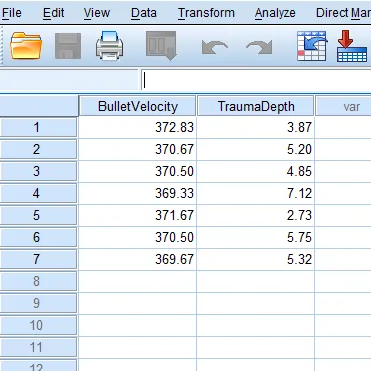Screen dimensions: 371x371
Task: Select the TraumaDepth column header
Action: point(256,106)
